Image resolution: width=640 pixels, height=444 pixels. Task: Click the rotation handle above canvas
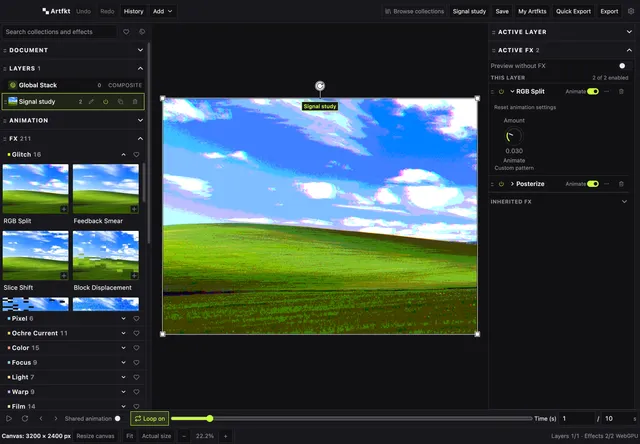[320, 86]
